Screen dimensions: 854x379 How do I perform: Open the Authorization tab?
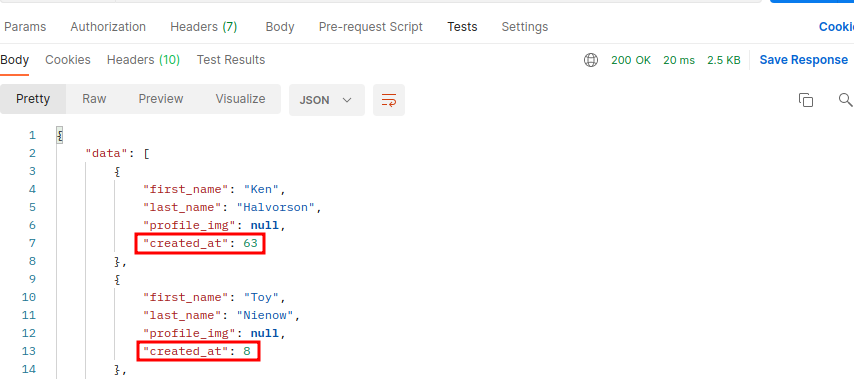pos(108,27)
